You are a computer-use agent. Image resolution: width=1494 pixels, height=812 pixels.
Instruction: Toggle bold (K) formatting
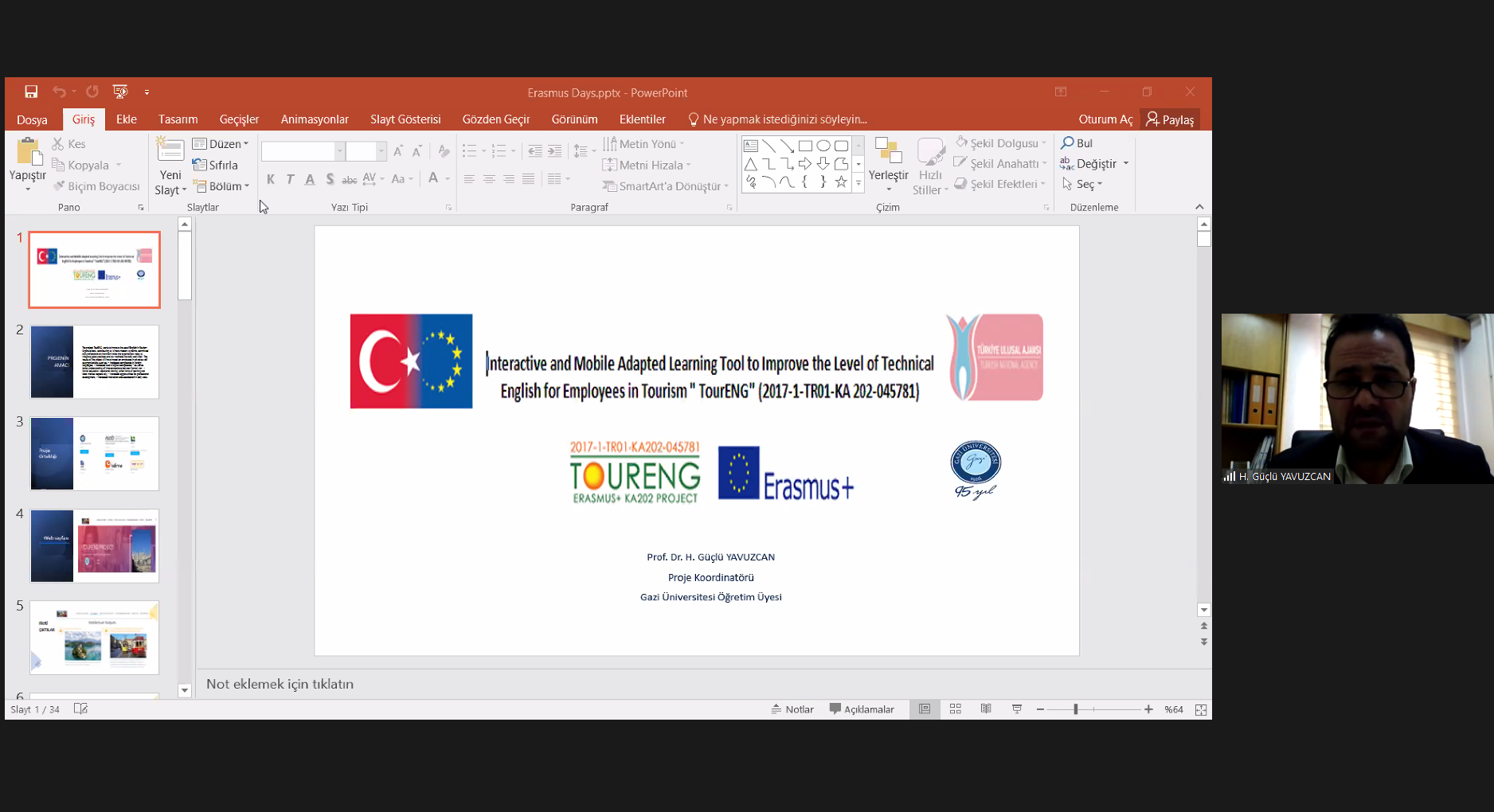coord(271,179)
